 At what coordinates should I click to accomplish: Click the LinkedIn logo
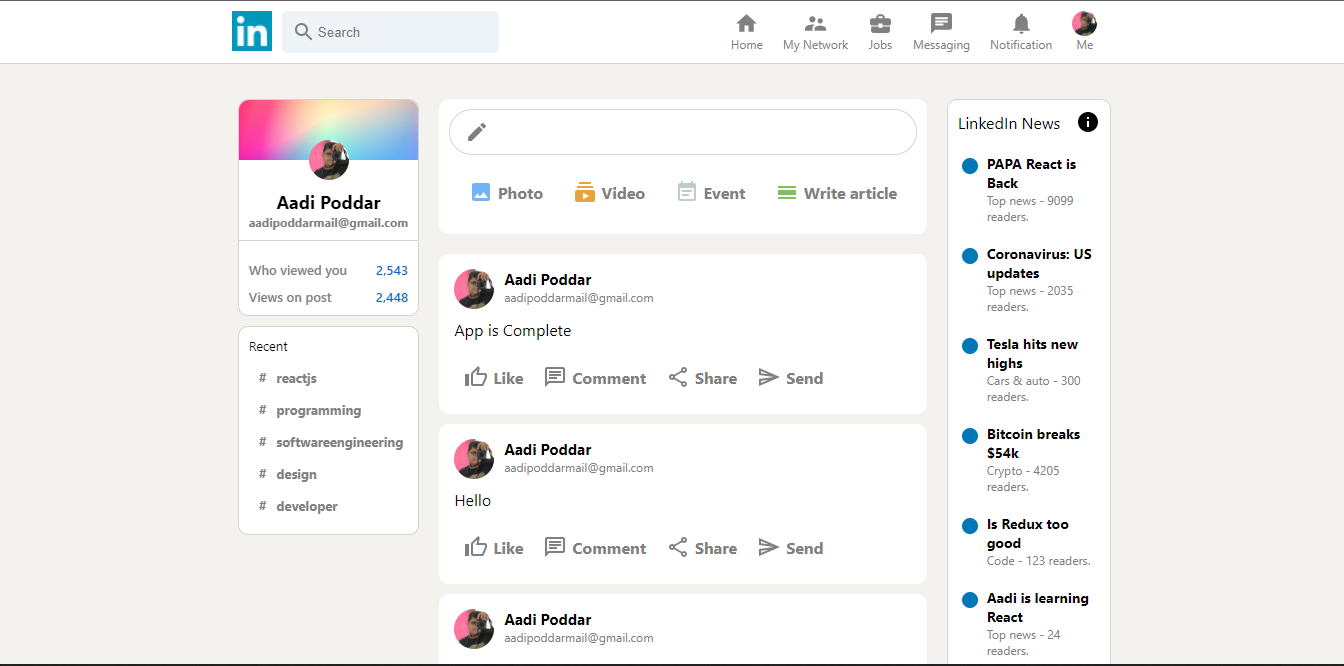pyautogui.click(x=252, y=32)
